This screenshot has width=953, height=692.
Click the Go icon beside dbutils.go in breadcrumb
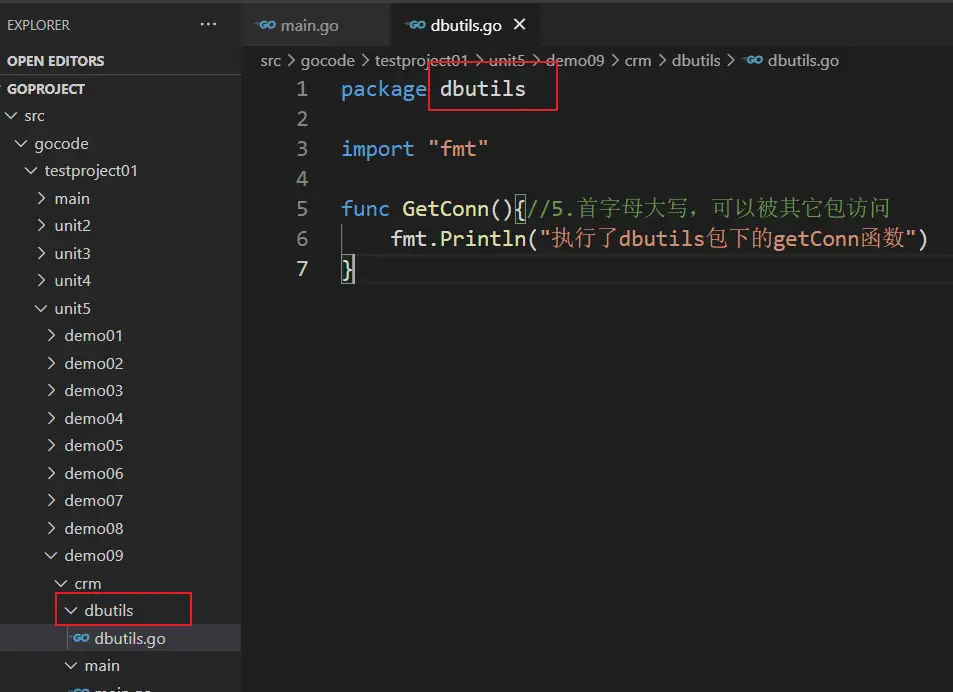pos(756,60)
